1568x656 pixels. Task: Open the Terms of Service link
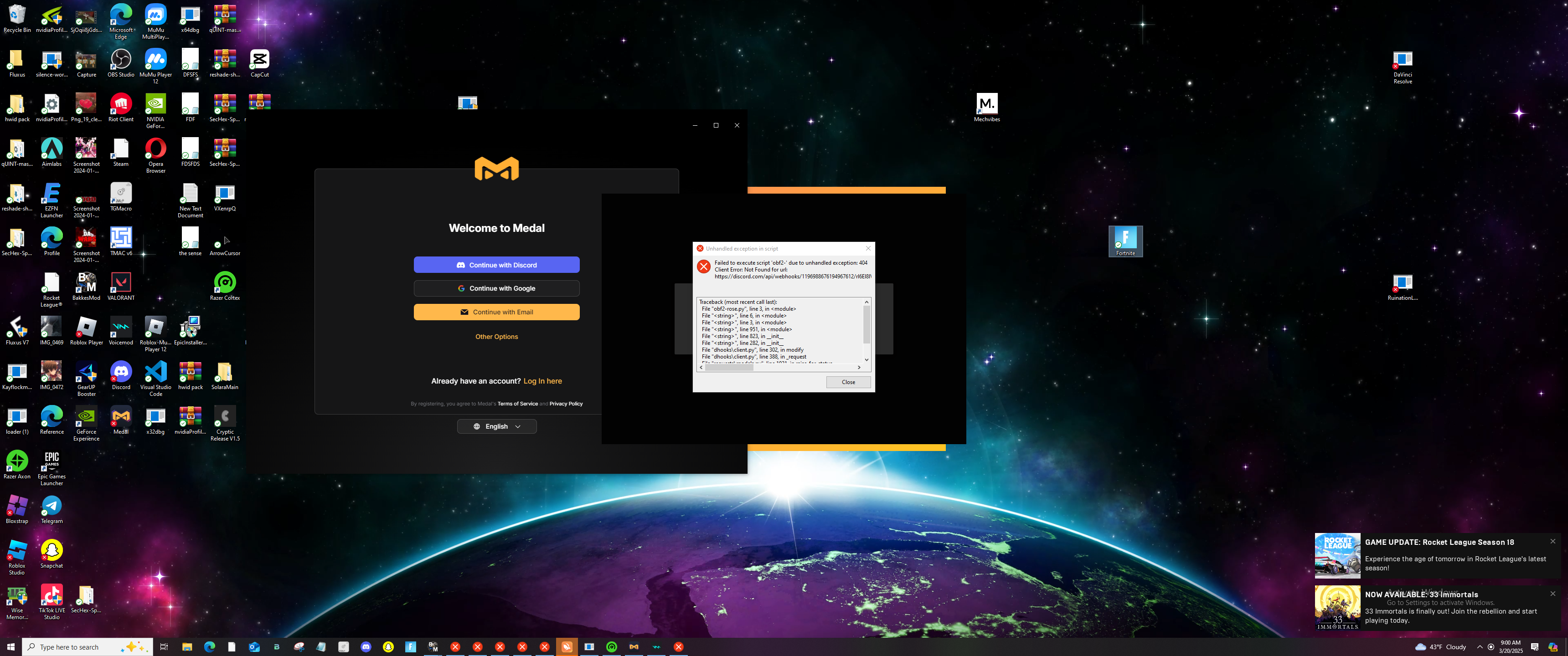pos(517,404)
